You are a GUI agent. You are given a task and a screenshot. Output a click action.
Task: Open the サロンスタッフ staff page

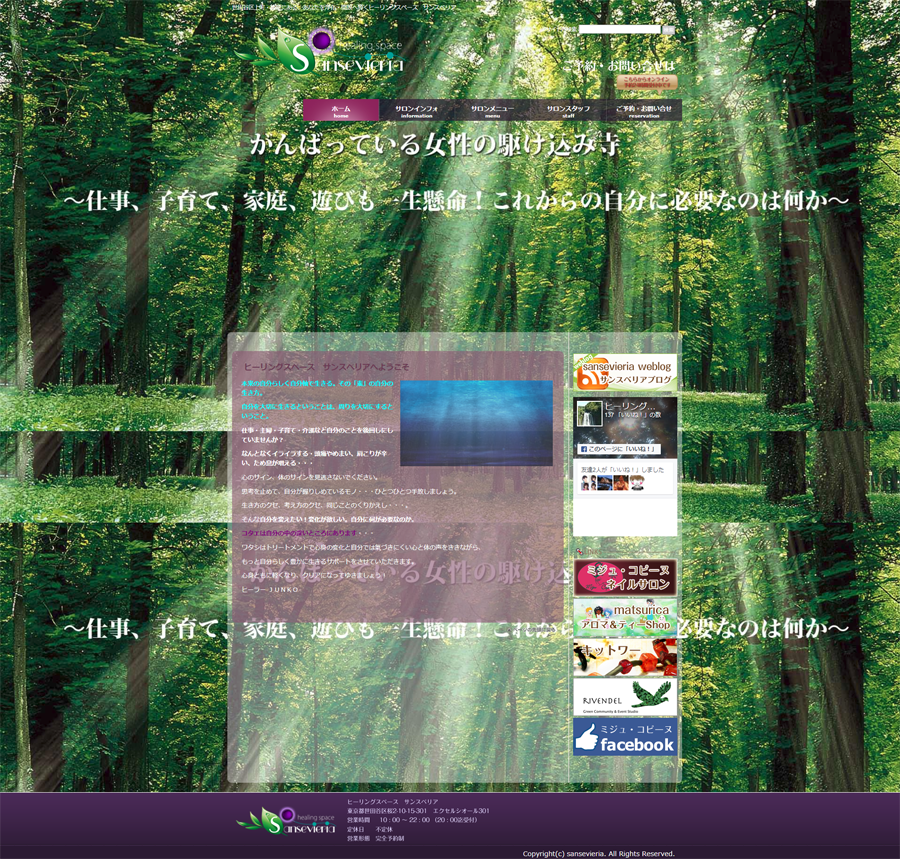(x=568, y=110)
